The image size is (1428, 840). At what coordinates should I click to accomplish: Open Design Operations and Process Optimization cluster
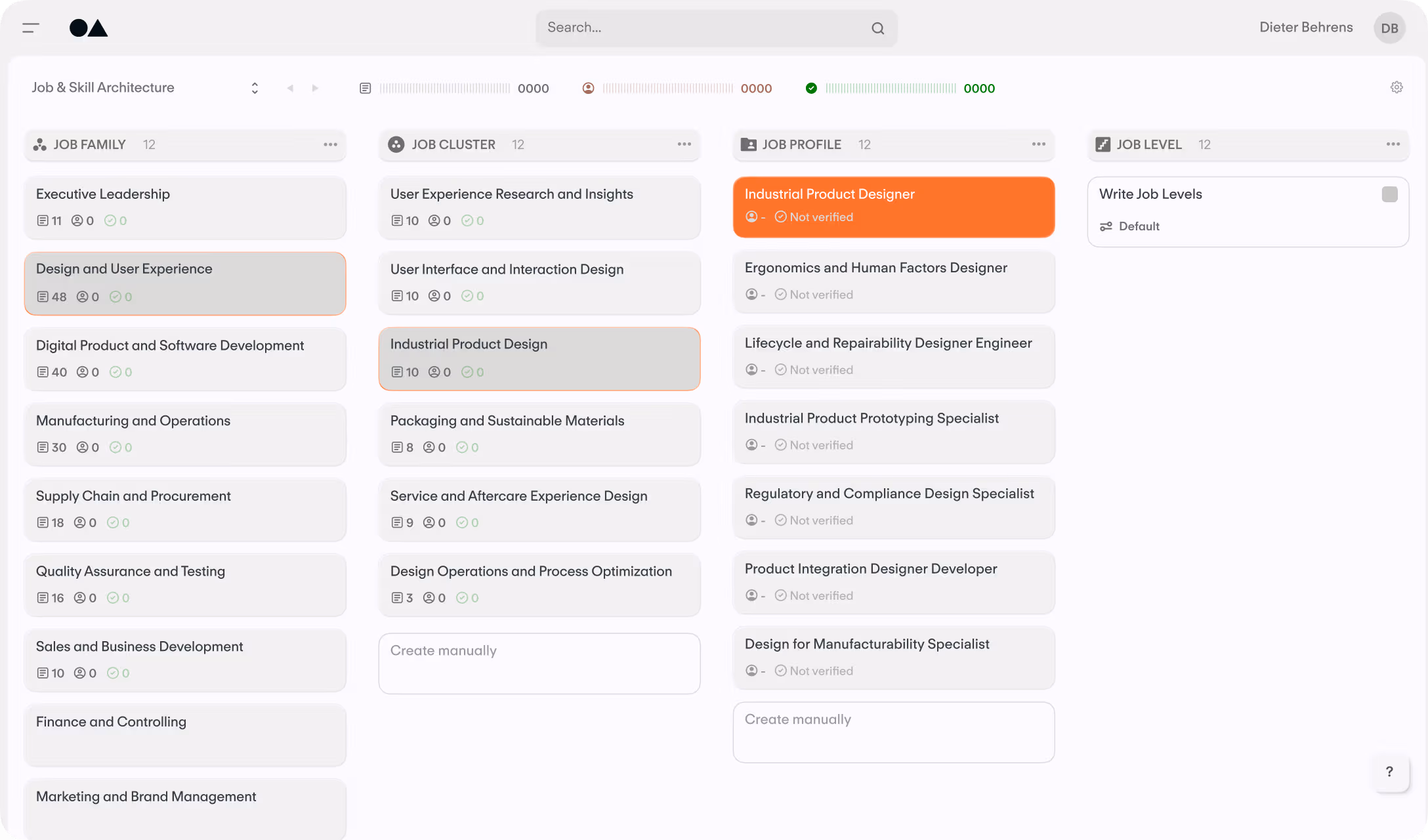click(539, 585)
